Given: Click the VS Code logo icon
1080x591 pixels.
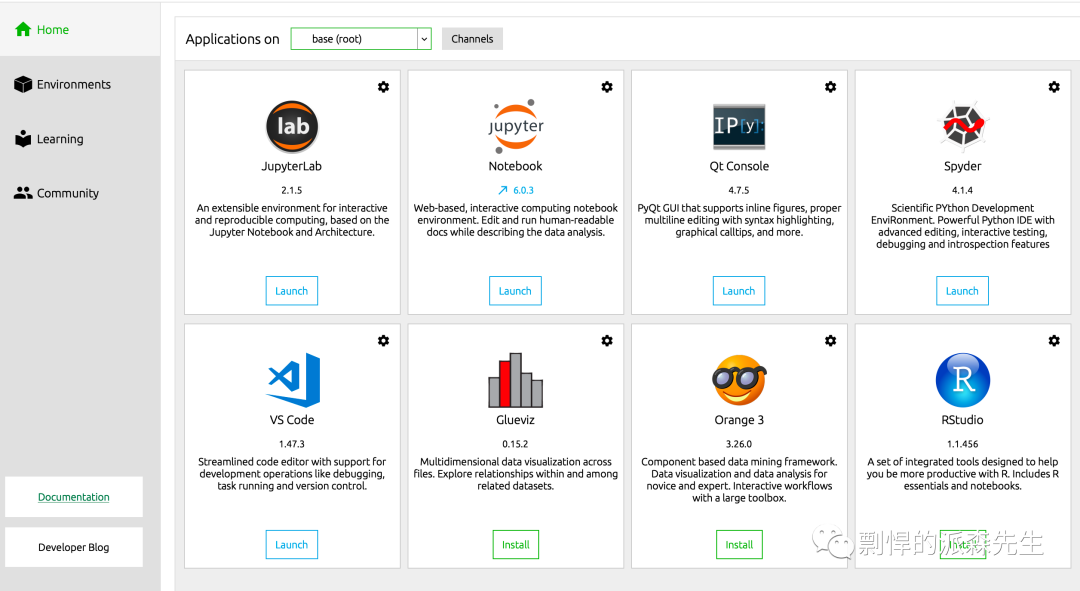Looking at the screenshot, I should tap(292, 380).
